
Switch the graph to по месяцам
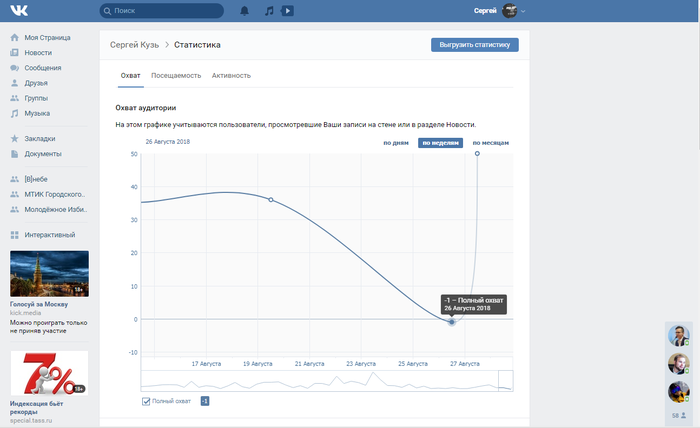490,143
